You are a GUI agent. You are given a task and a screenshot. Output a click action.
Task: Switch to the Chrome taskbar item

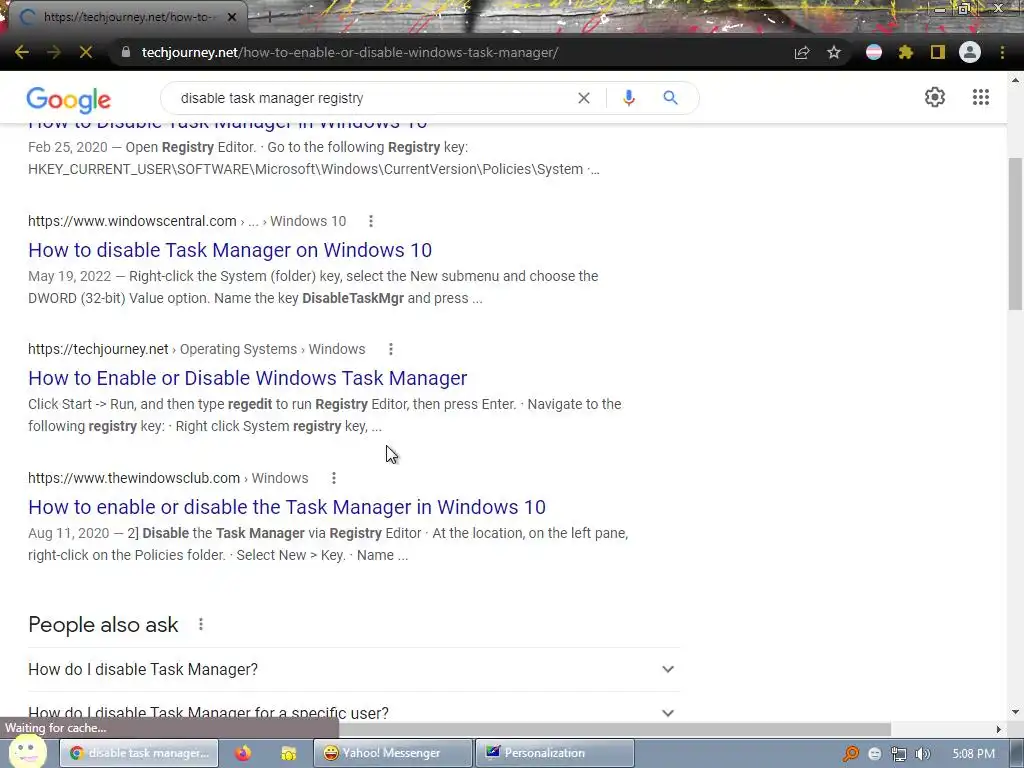tap(139, 753)
